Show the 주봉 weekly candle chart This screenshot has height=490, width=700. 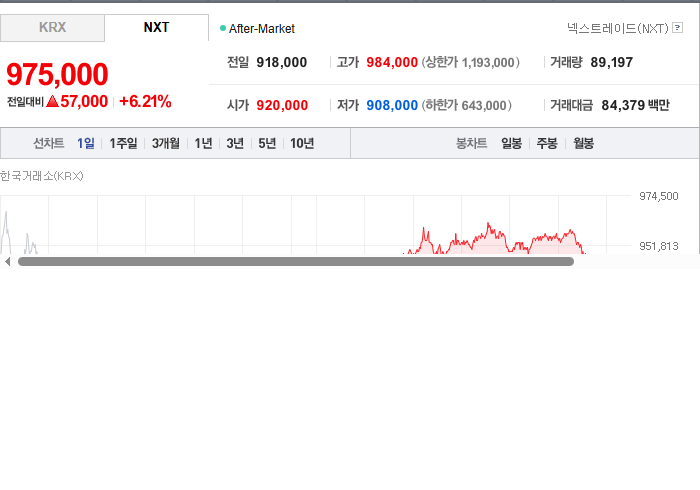coord(547,143)
